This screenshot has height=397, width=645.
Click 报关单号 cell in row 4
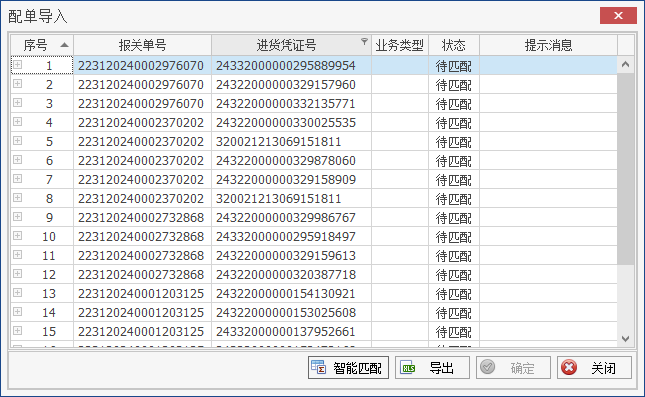click(142, 123)
